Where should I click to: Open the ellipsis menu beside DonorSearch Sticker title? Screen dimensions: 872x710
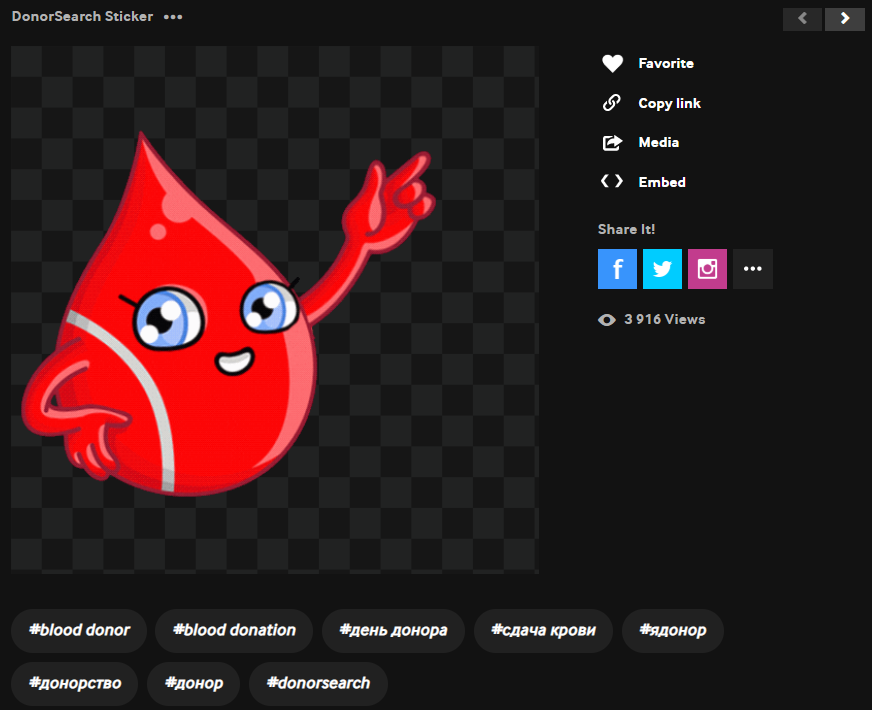pyautogui.click(x=173, y=18)
